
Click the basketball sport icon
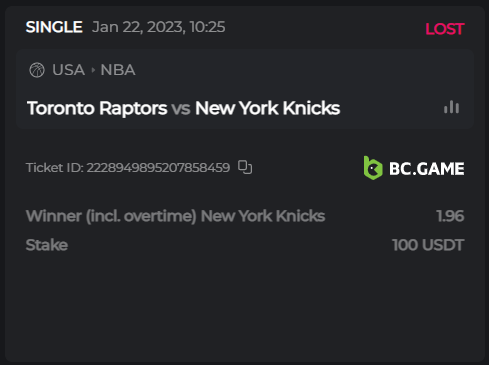point(37,70)
